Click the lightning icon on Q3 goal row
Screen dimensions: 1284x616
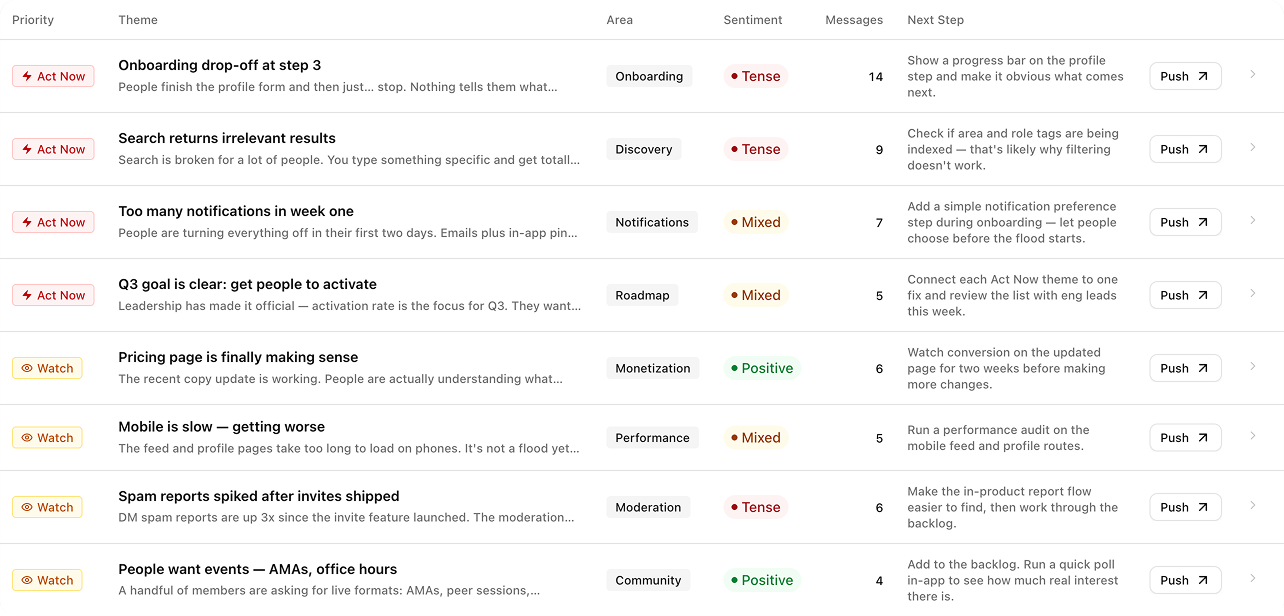[27, 295]
